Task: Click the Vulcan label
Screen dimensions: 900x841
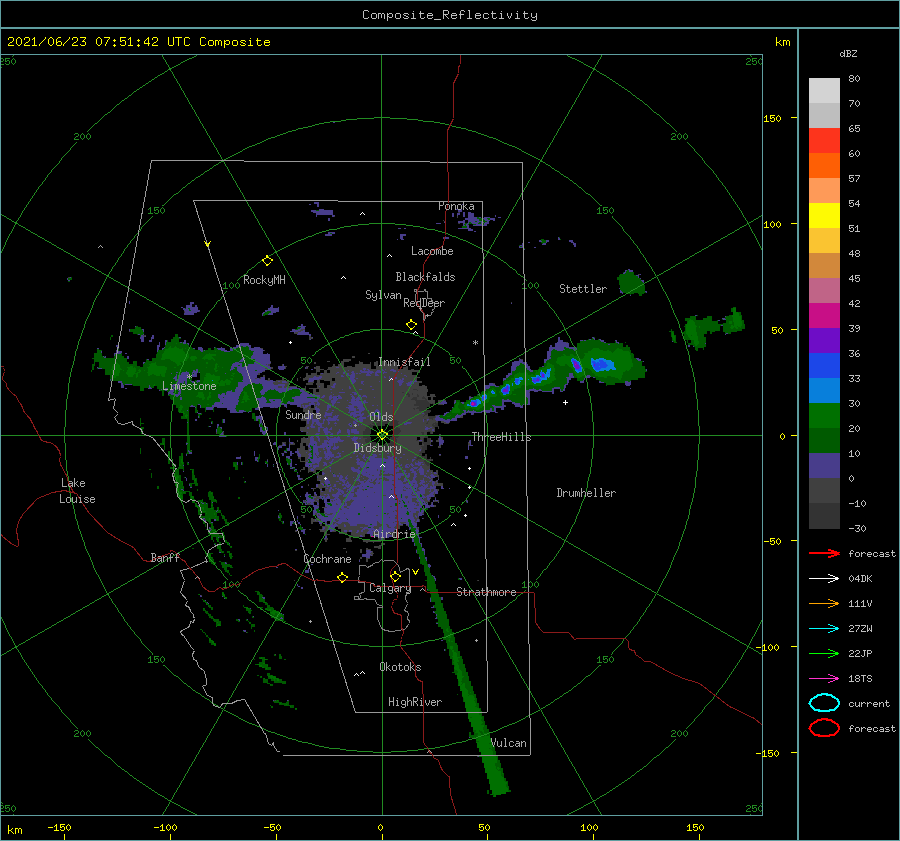Action: (508, 743)
